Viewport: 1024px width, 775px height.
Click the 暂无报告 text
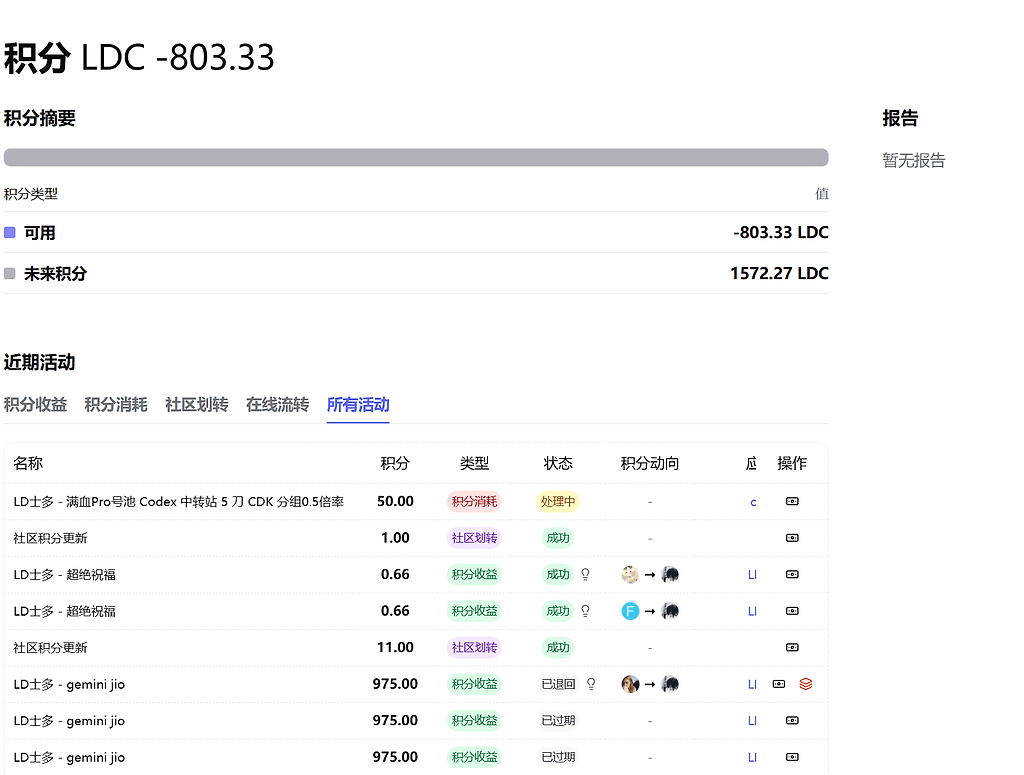tap(914, 161)
